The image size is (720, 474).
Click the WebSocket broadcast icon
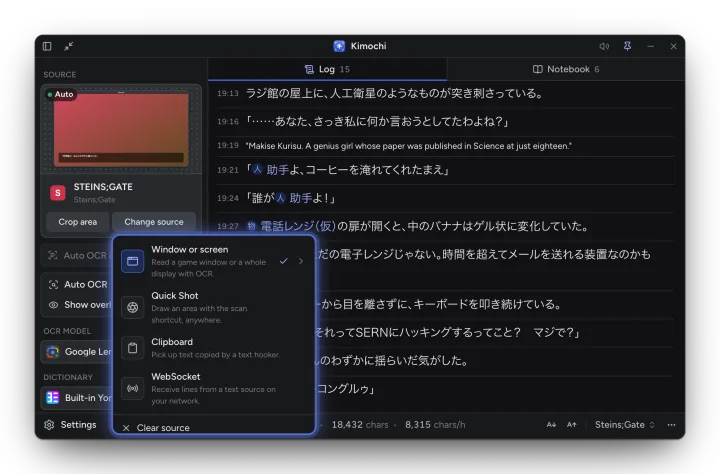coord(133,388)
